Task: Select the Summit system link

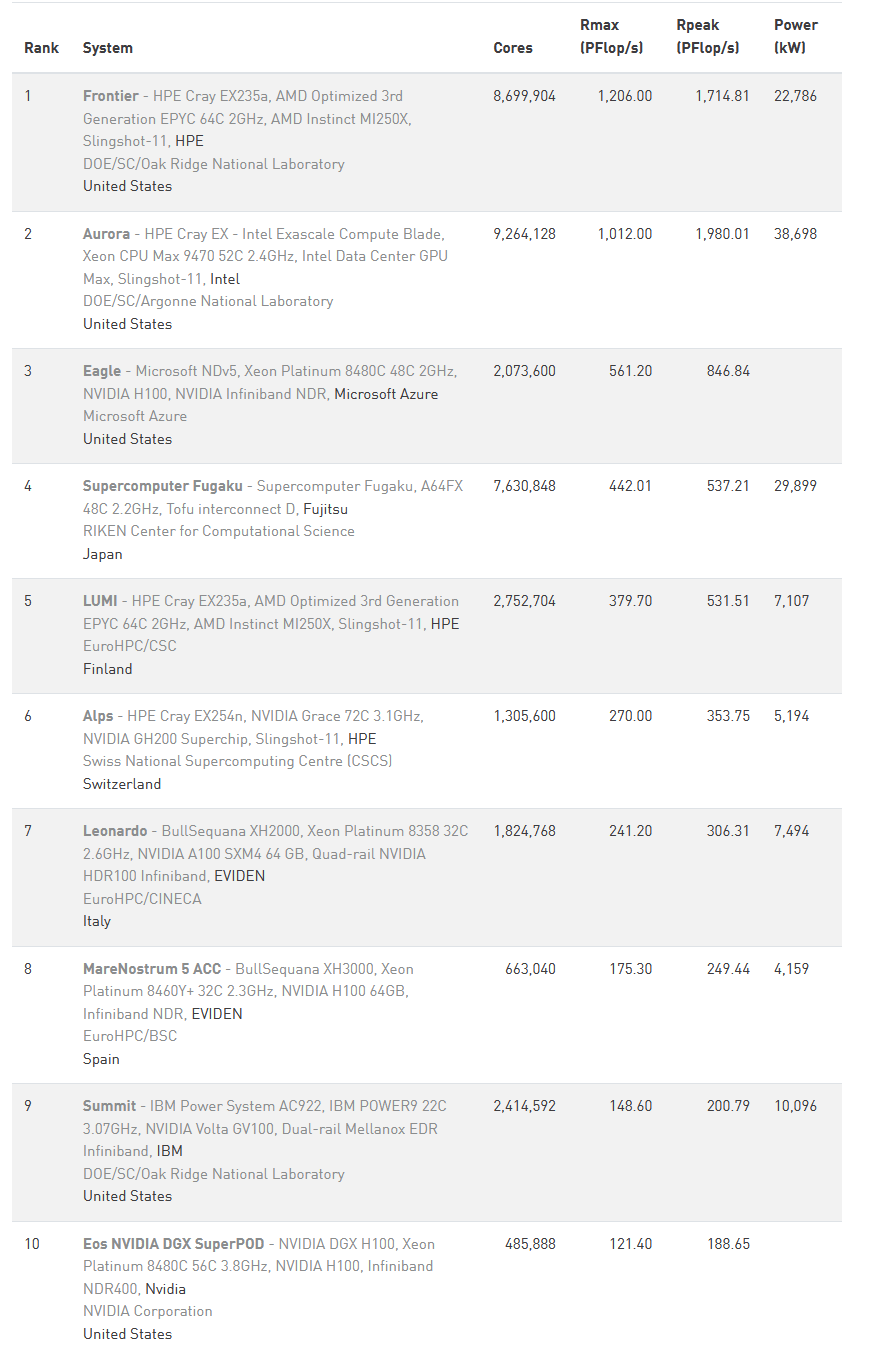Action: coord(110,1106)
